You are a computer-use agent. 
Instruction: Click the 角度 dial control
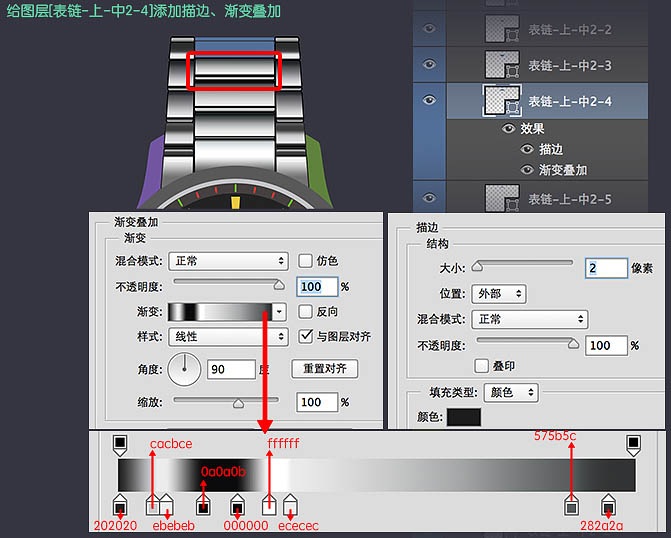184,369
